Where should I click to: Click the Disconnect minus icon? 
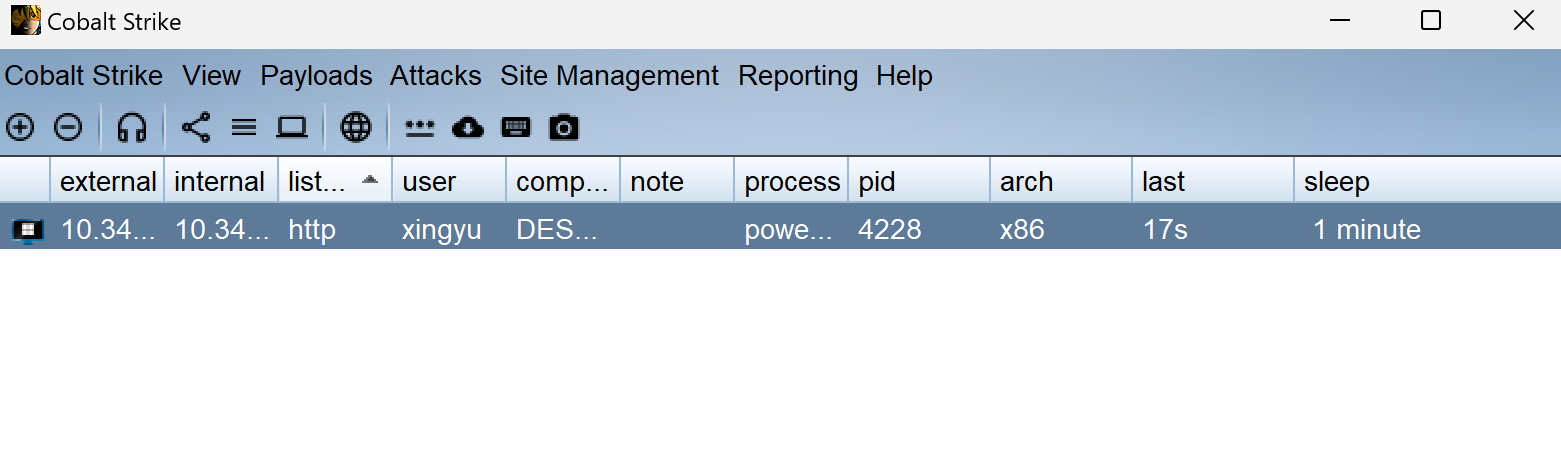tap(68, 127)
